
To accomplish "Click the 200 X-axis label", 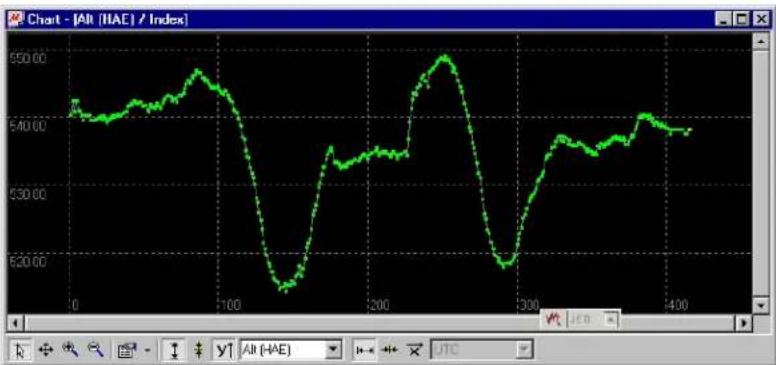I will 380,305.
